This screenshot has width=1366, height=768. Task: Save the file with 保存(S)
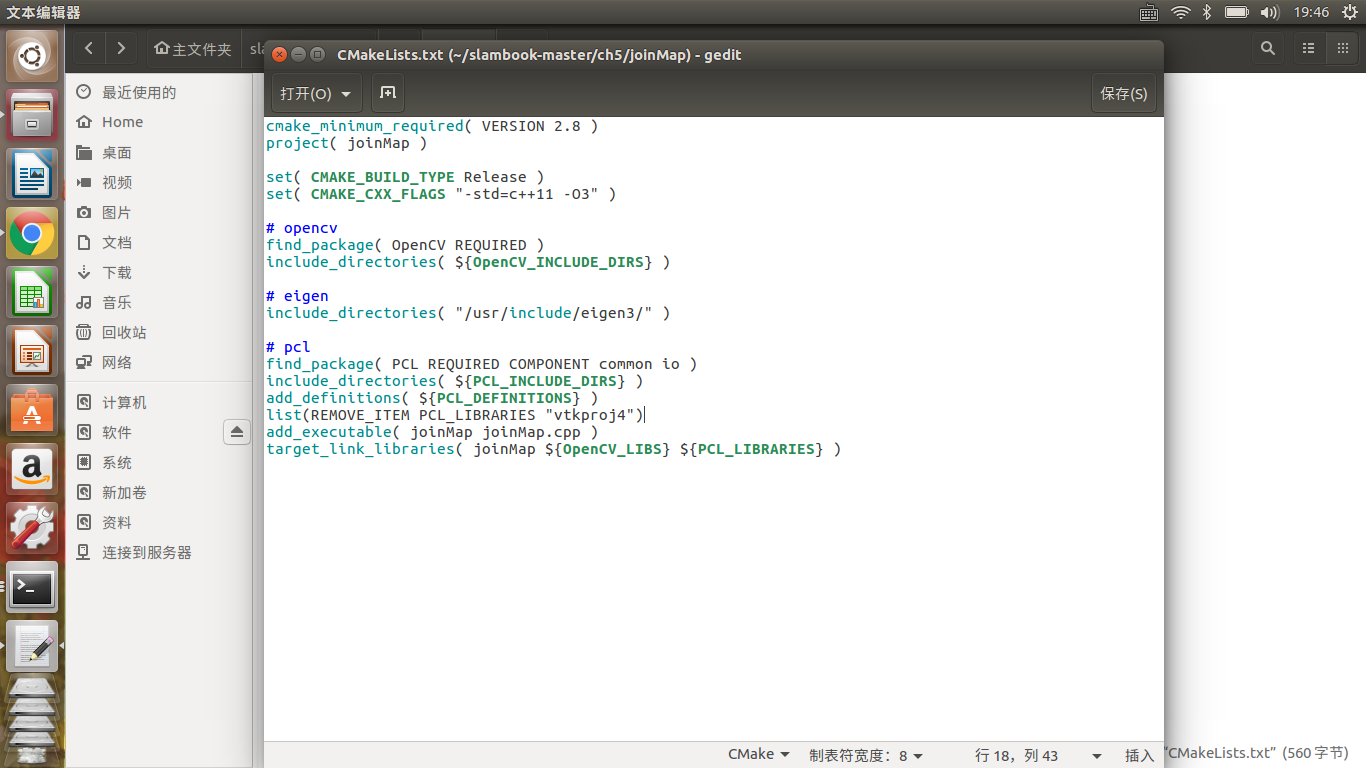coord(1124,93)
